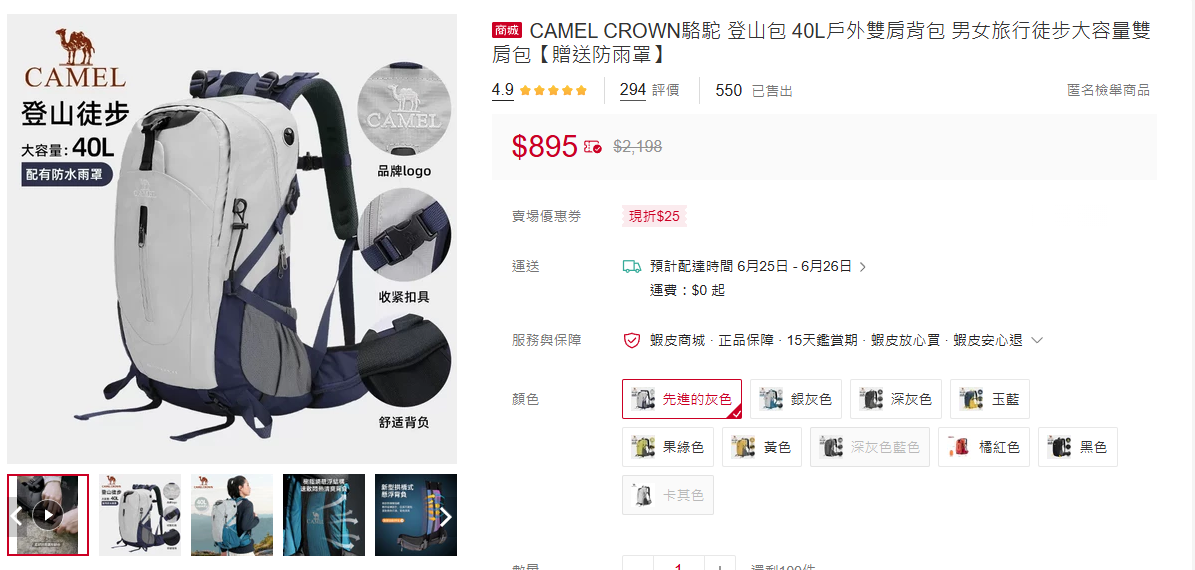Report item via 匿名檢舉商品
1195x570 pixels.
(1108, 91)
